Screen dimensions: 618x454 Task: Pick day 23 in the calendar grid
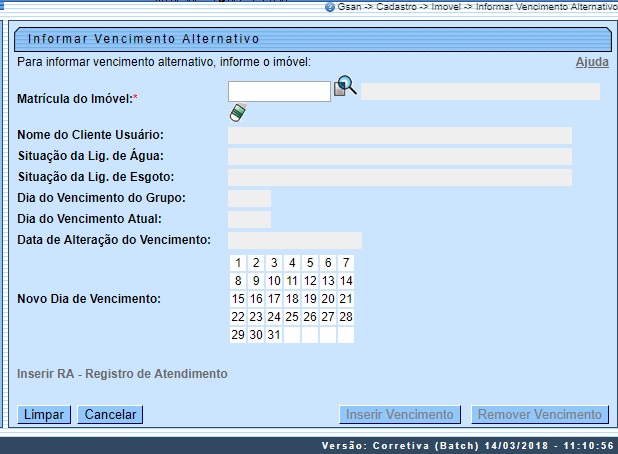(256, 317)
